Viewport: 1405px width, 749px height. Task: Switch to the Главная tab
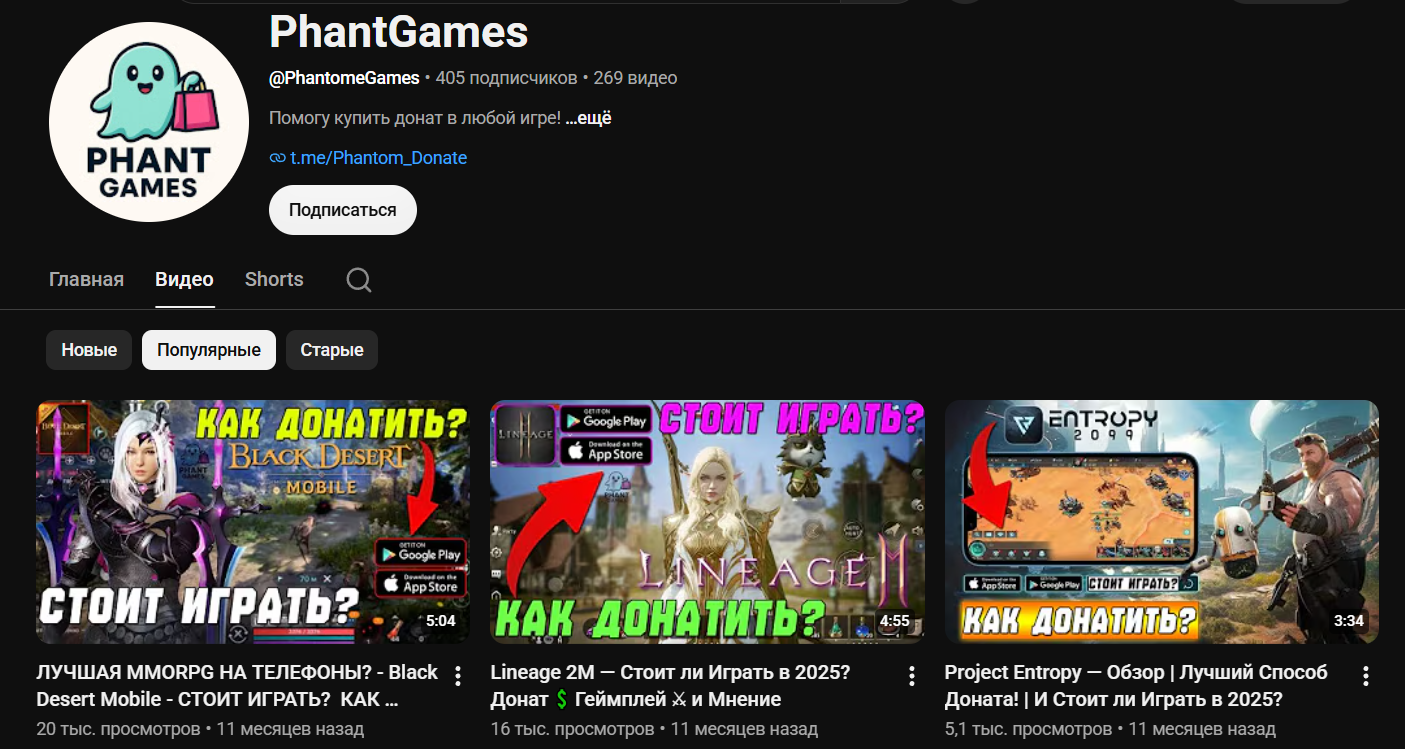(x=86, y=279)
